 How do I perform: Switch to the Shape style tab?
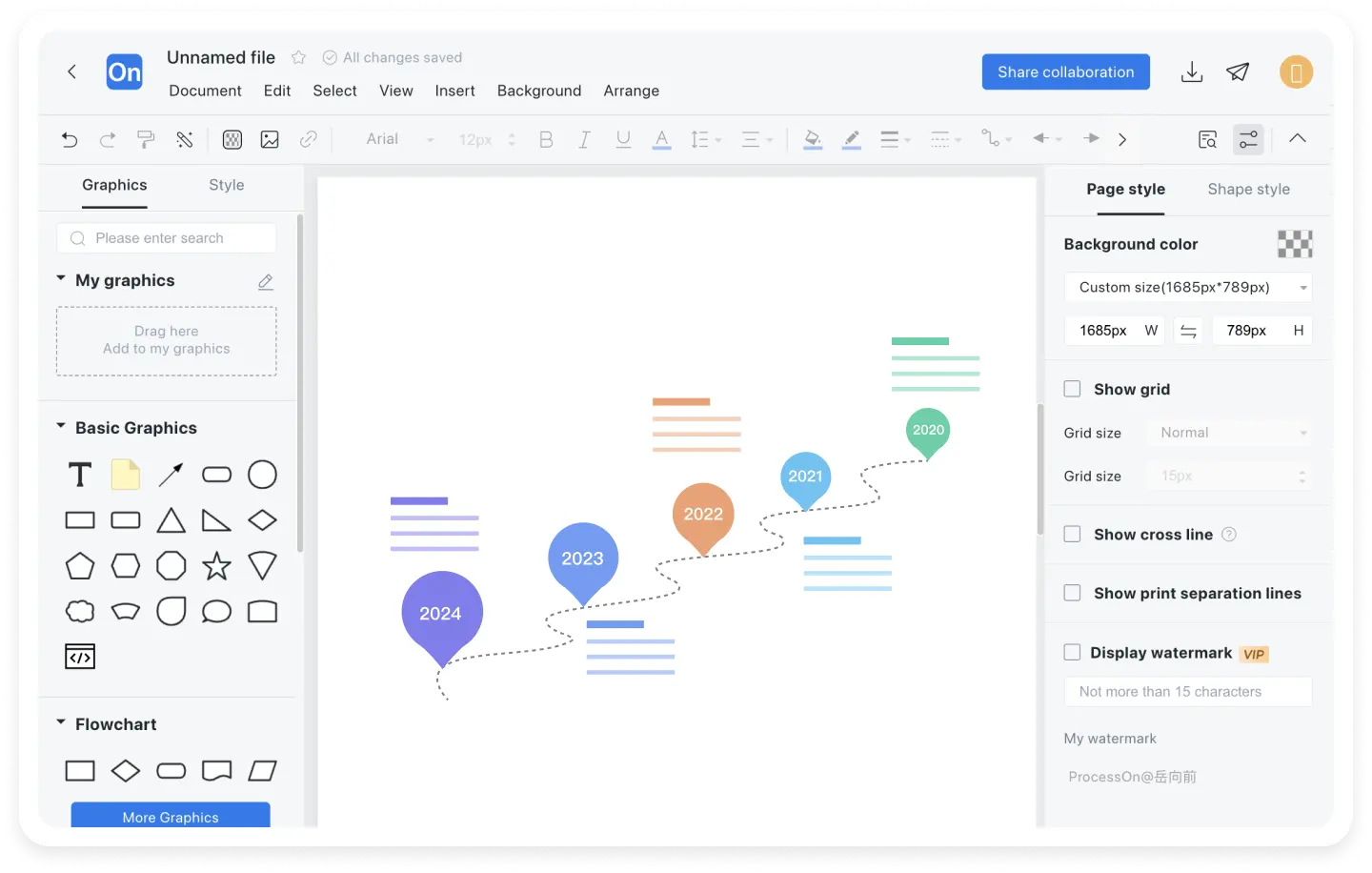[x=1248, y=190]
